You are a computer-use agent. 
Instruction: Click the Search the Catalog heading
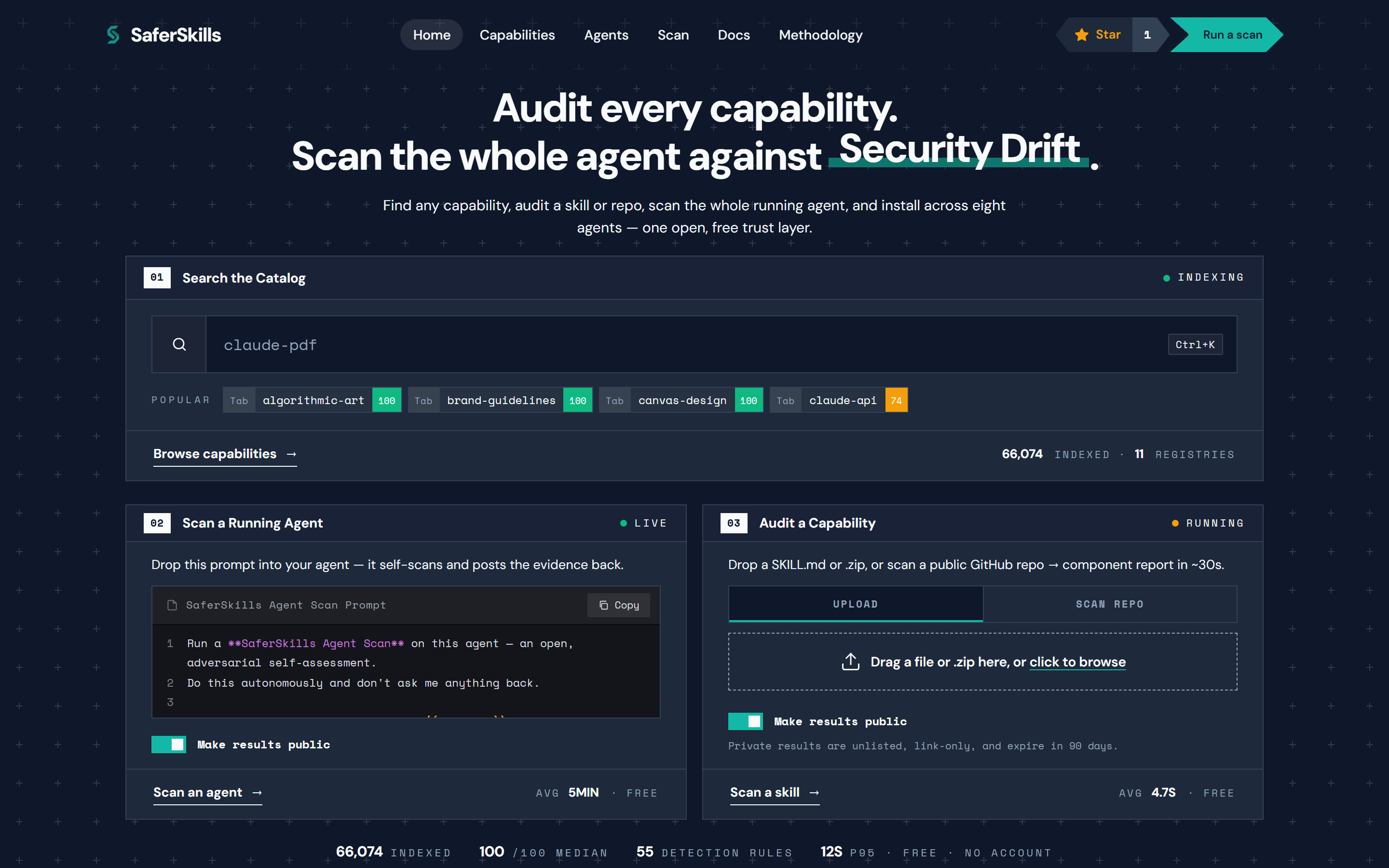[244, 278]
